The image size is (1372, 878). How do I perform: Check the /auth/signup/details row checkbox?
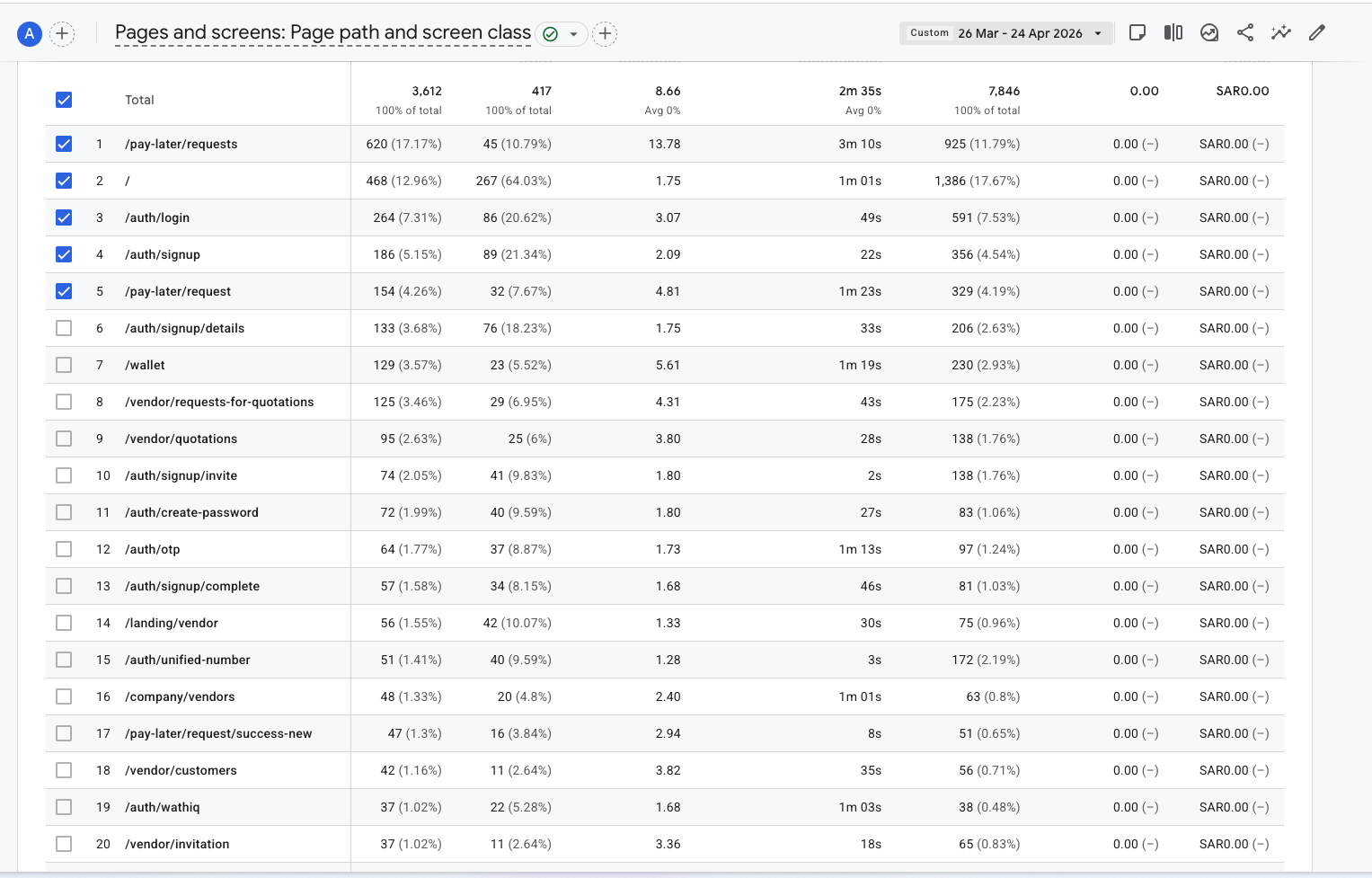(x=64, y=328)
